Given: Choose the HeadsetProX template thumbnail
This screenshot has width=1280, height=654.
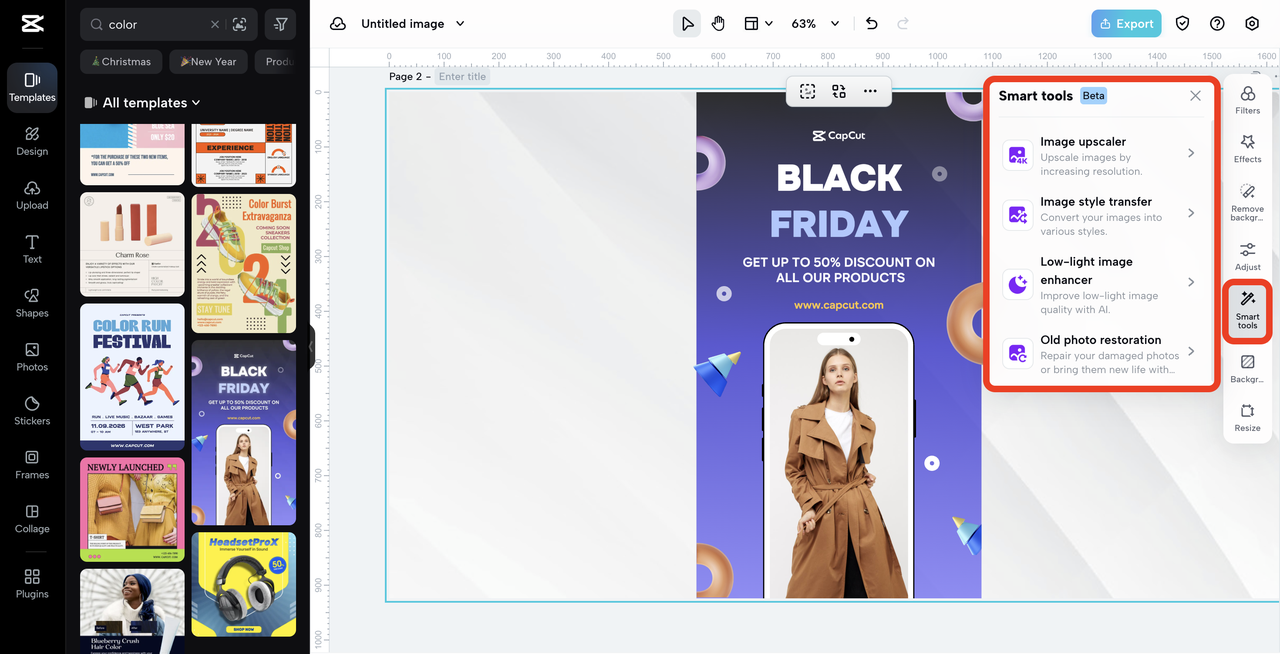Looking at the screenshot, I should coord(244,585).
